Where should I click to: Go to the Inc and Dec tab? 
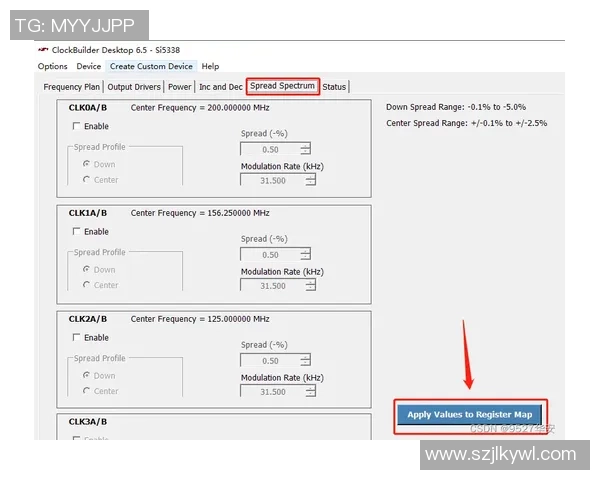tap(220, 87)
